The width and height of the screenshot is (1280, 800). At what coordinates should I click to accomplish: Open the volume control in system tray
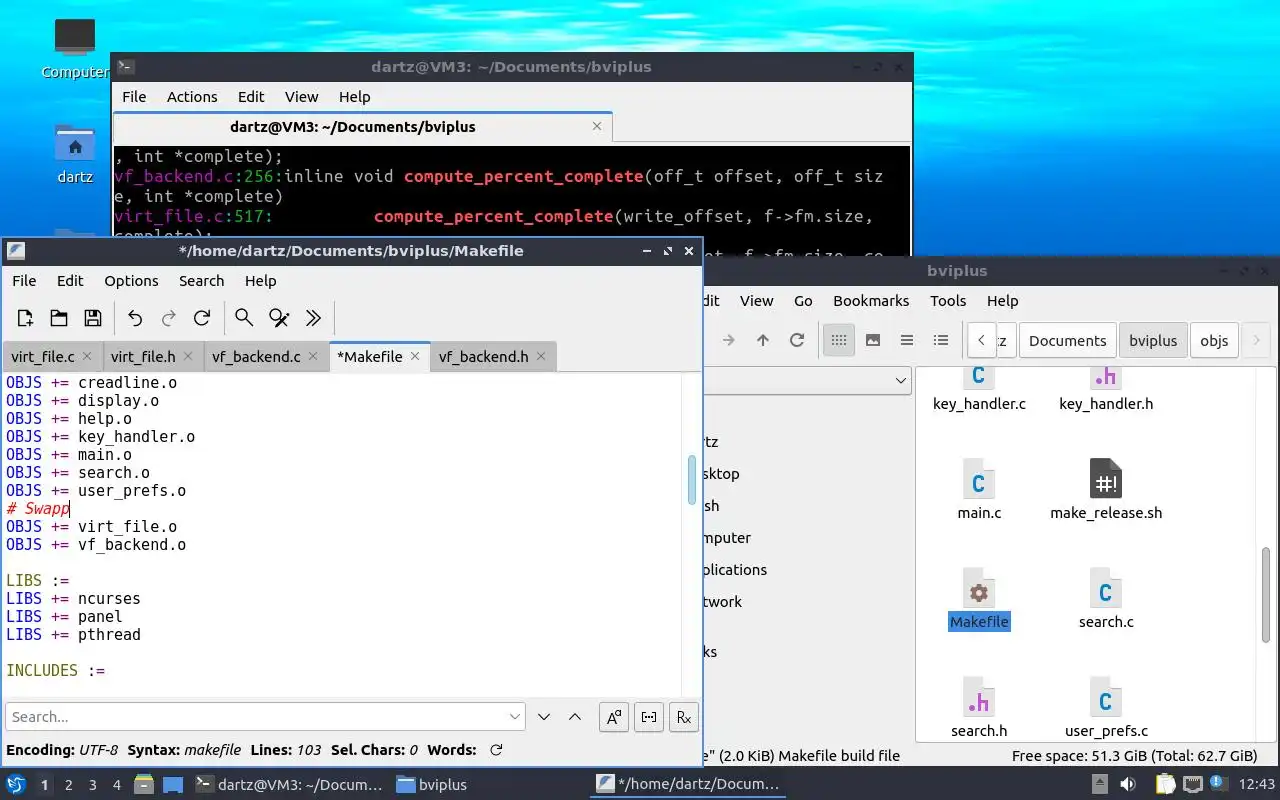pyautogui.click(x=1128, y=785)
